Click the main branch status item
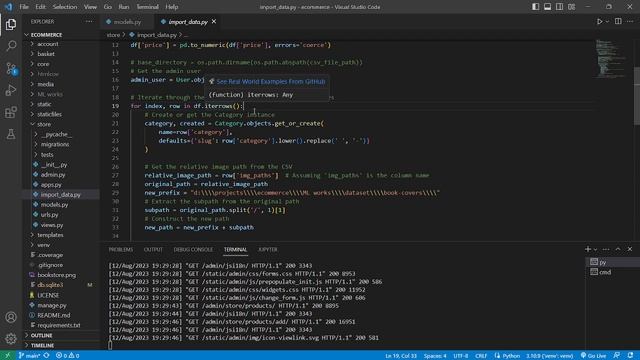This screenshot has width=640, height=360. coord(29,356)
